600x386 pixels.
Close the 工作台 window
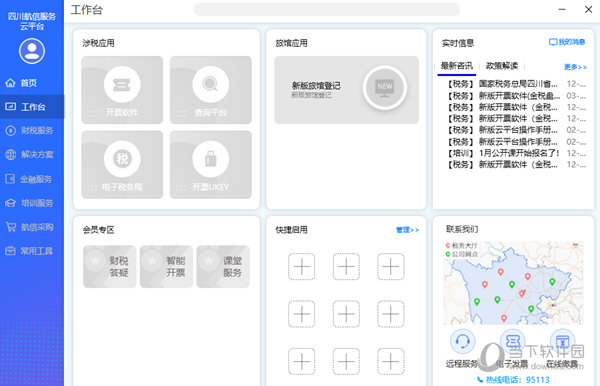tap(589, 9)
